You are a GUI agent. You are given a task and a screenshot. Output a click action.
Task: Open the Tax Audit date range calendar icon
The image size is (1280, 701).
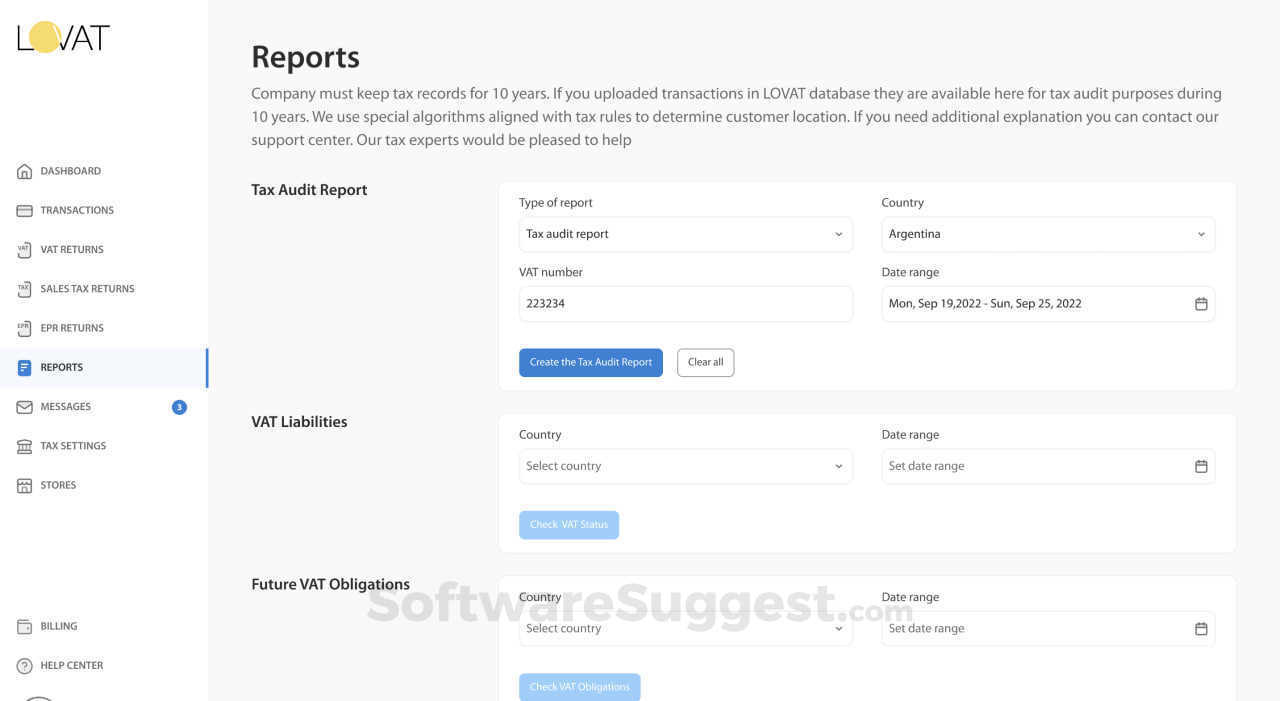[1201, 304]
